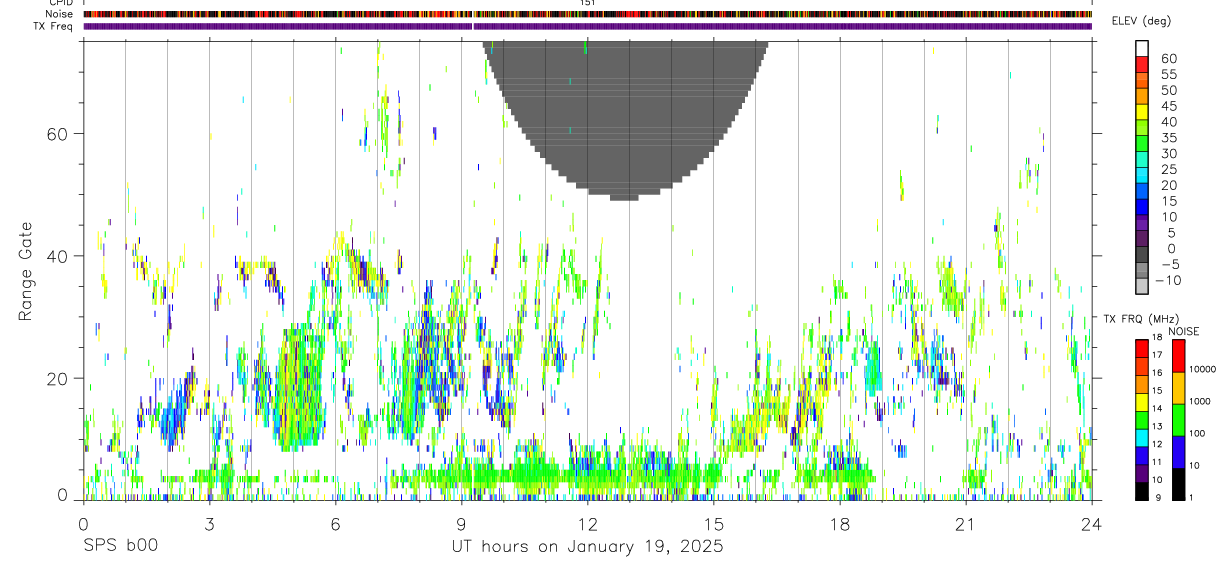Click the ELEV colorbar value '45'
Viewport: 1228px width, 567px height.
[1168, 106]
